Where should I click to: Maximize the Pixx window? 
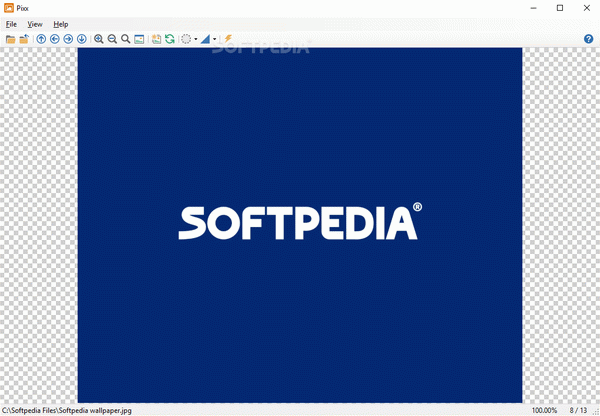click(560, 8)
